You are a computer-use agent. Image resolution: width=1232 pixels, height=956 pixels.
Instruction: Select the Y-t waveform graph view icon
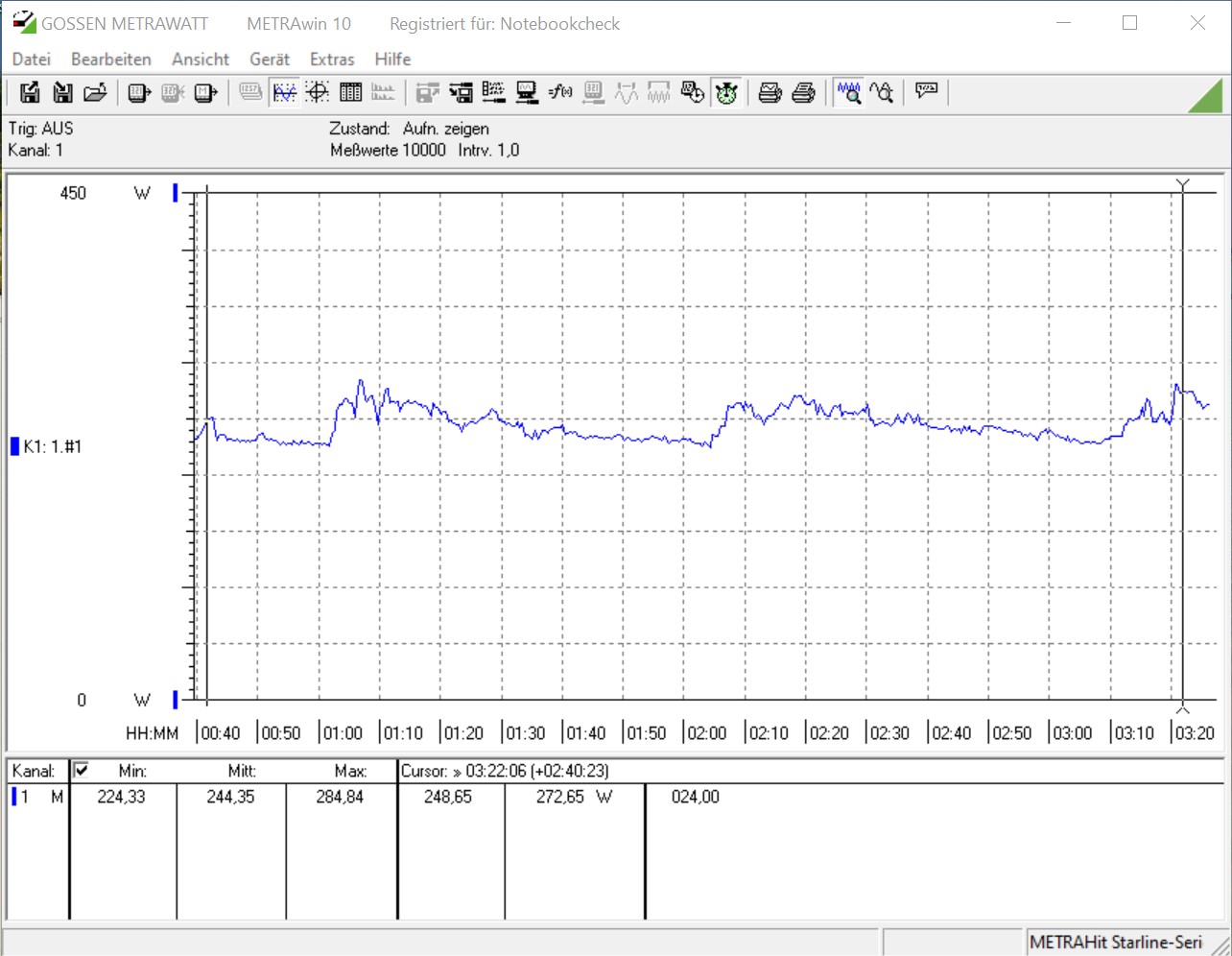[x=285, y=92]
